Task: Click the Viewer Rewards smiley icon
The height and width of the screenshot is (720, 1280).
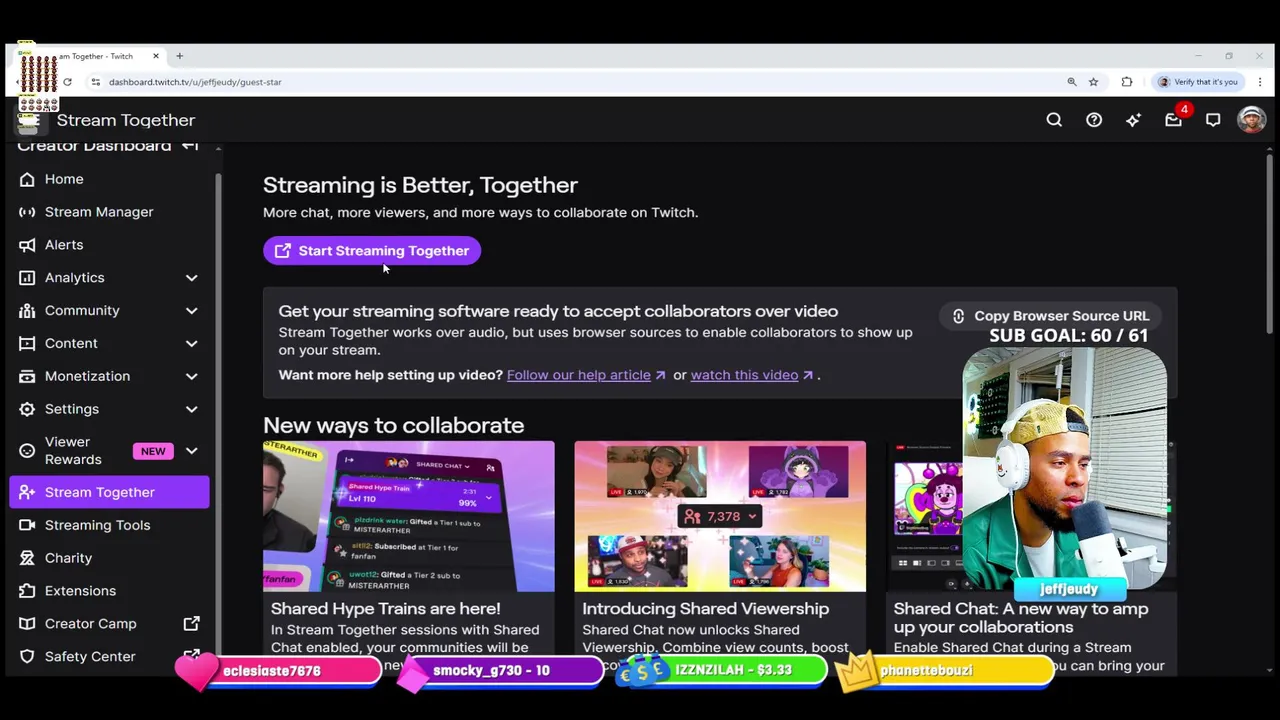Action: 27,451
